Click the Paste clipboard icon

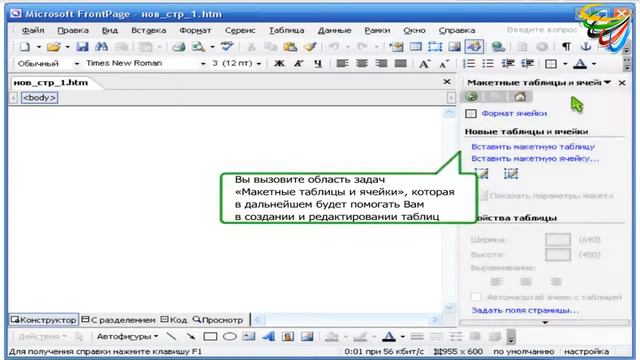tap(290, 47)
